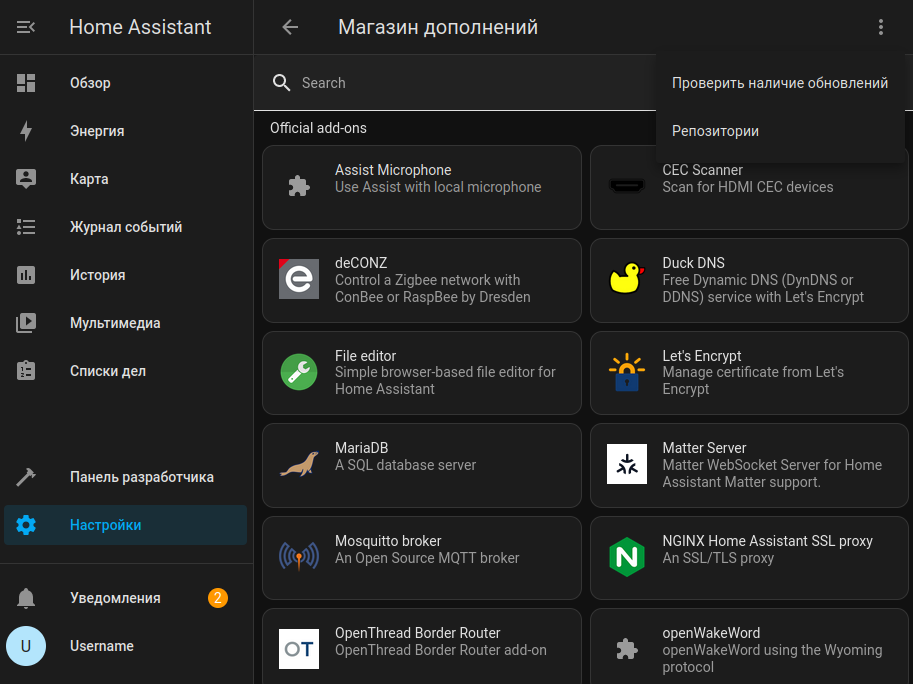Screen dimensions: 913x684
Task: Go back using the arrow icon
Action: point(290,27)
